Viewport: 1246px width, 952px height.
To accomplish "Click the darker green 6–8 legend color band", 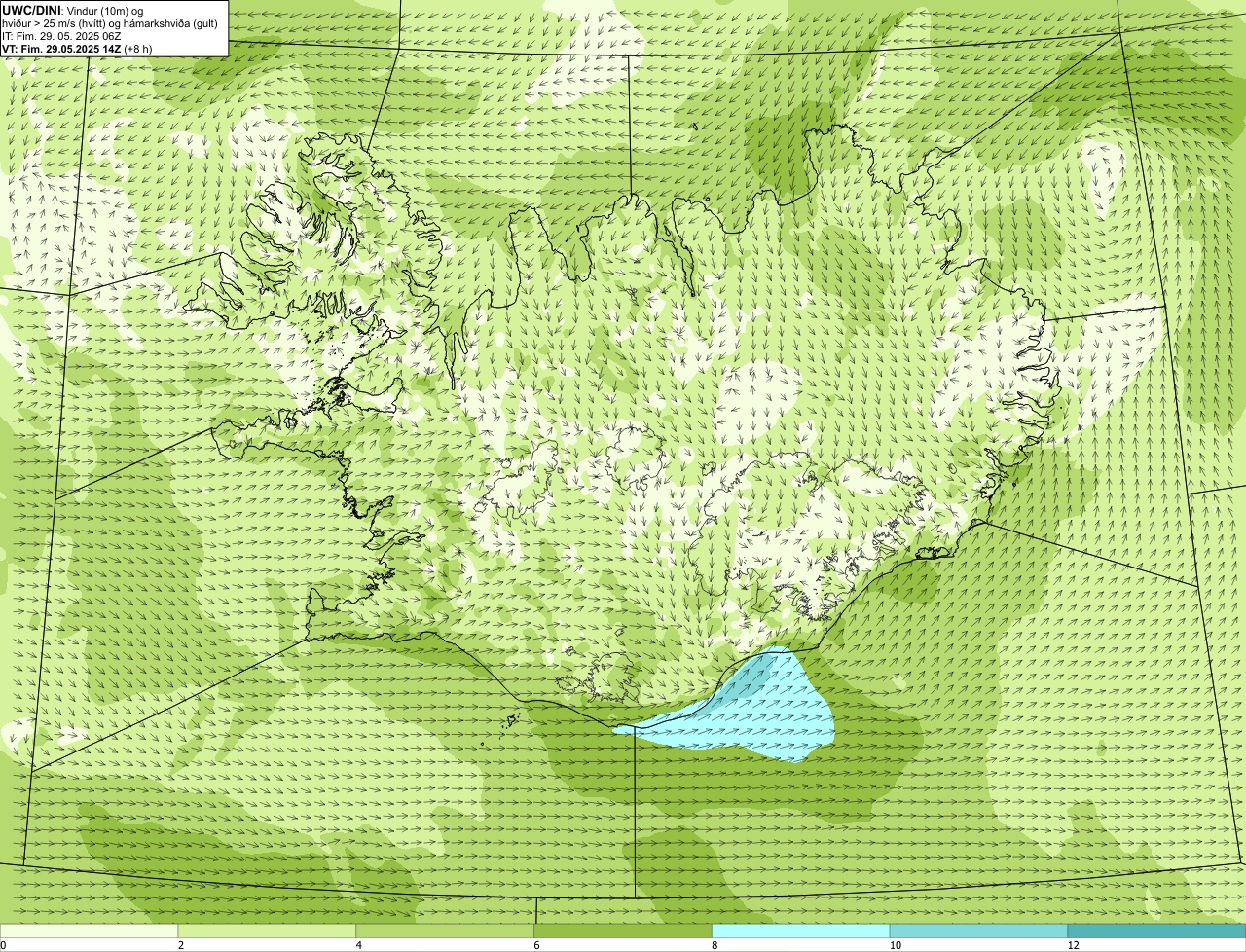I will [623, 932].
